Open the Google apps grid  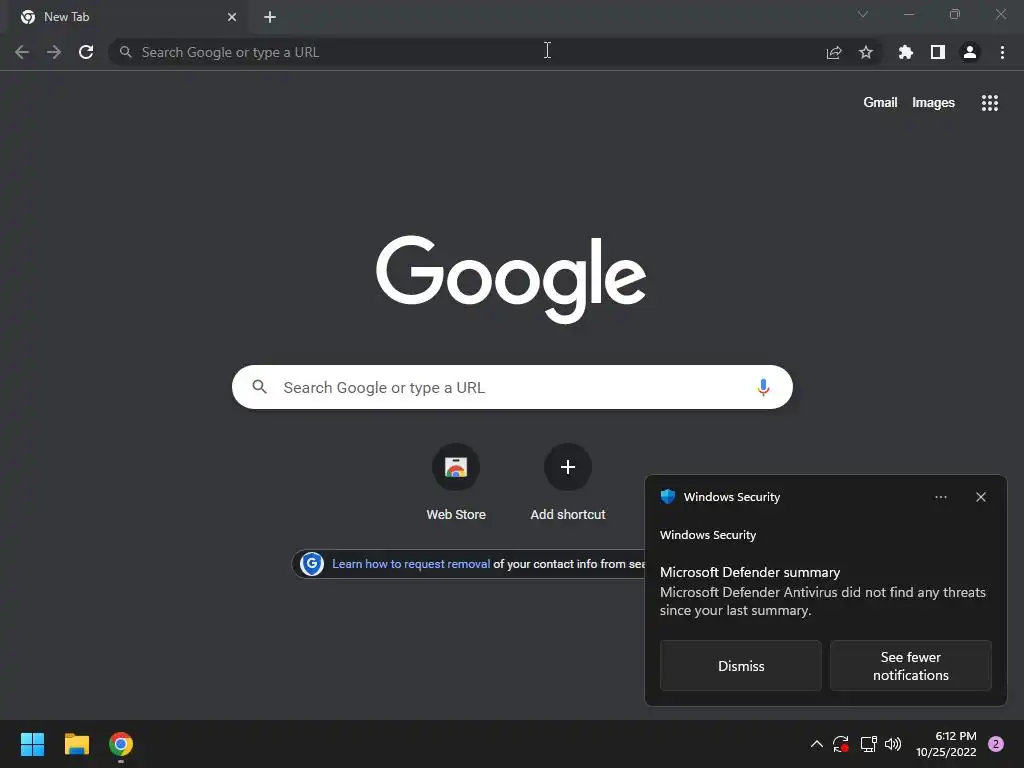tap(990, 103)
